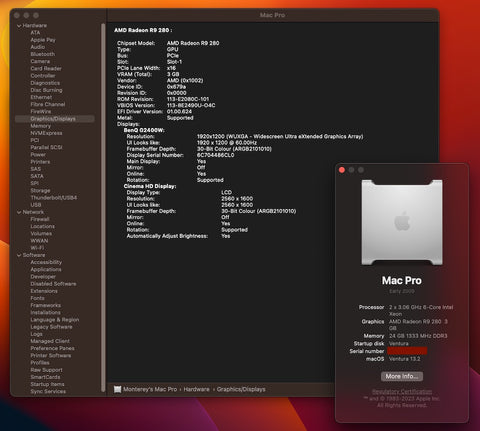480x431 pixels.
Task: Open Language & Region entry
Action: pos(55,320)
